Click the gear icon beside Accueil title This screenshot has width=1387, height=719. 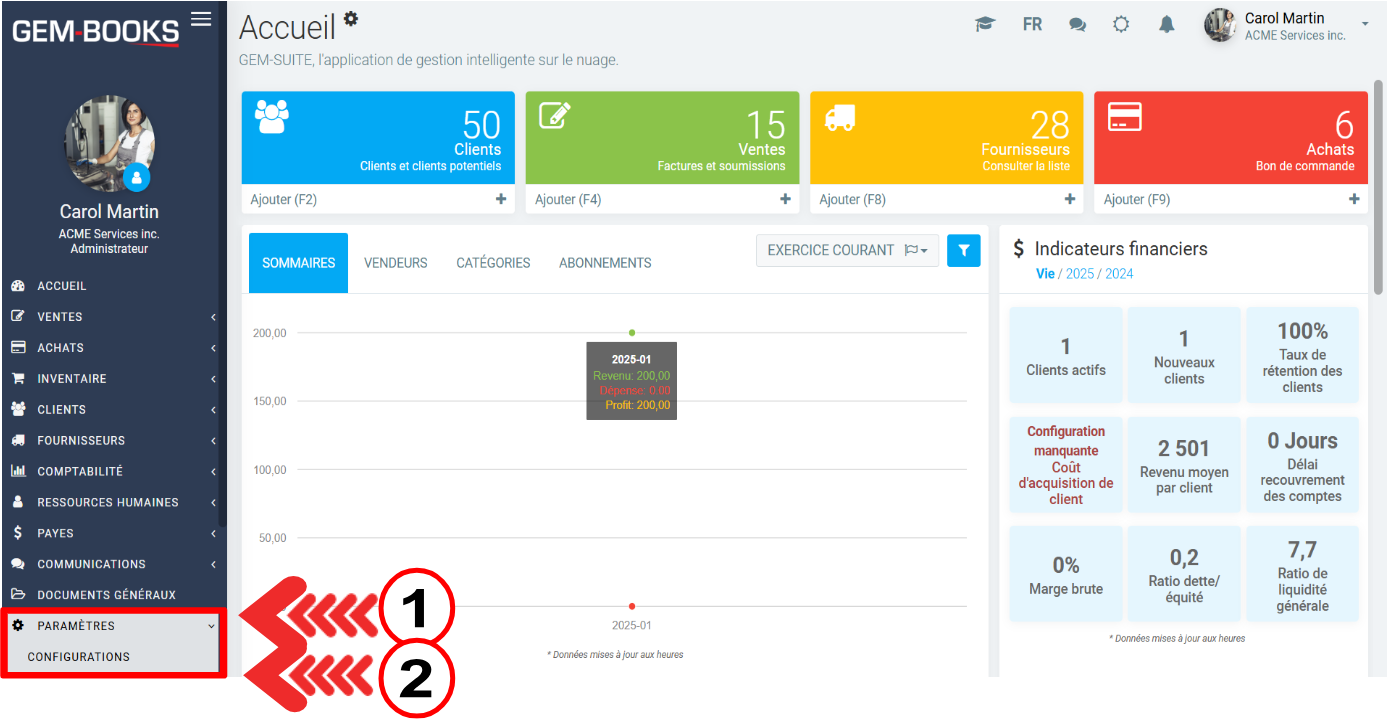coord(351,18)
